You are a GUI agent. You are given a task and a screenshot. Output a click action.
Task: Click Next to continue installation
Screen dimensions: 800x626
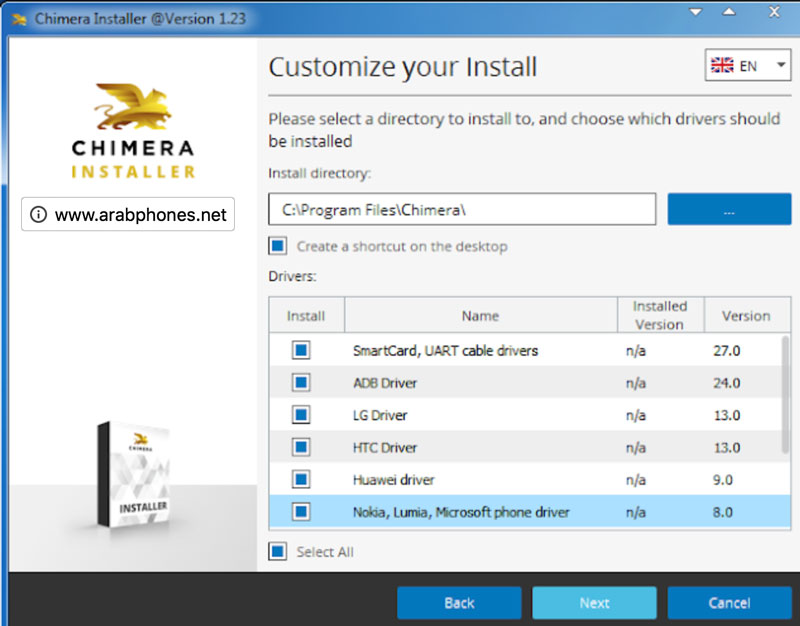594,603
